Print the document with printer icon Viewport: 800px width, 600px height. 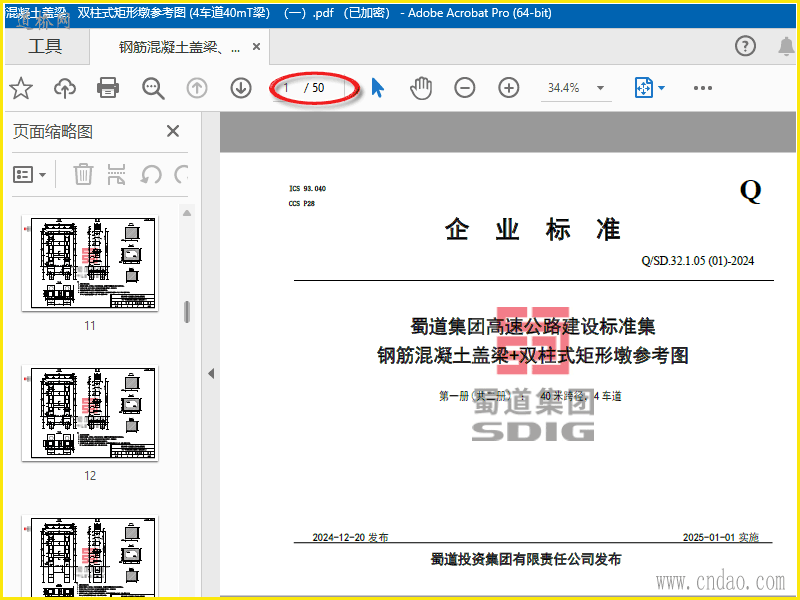pyautogui.click(x=108, y=88)
